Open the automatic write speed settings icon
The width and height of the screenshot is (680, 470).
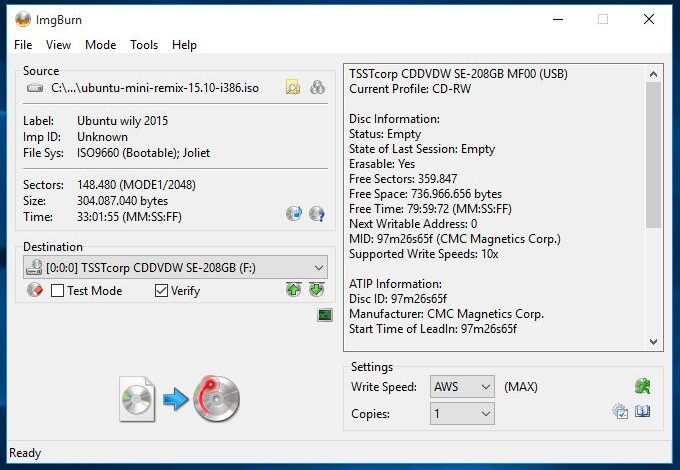pos(642,386)
